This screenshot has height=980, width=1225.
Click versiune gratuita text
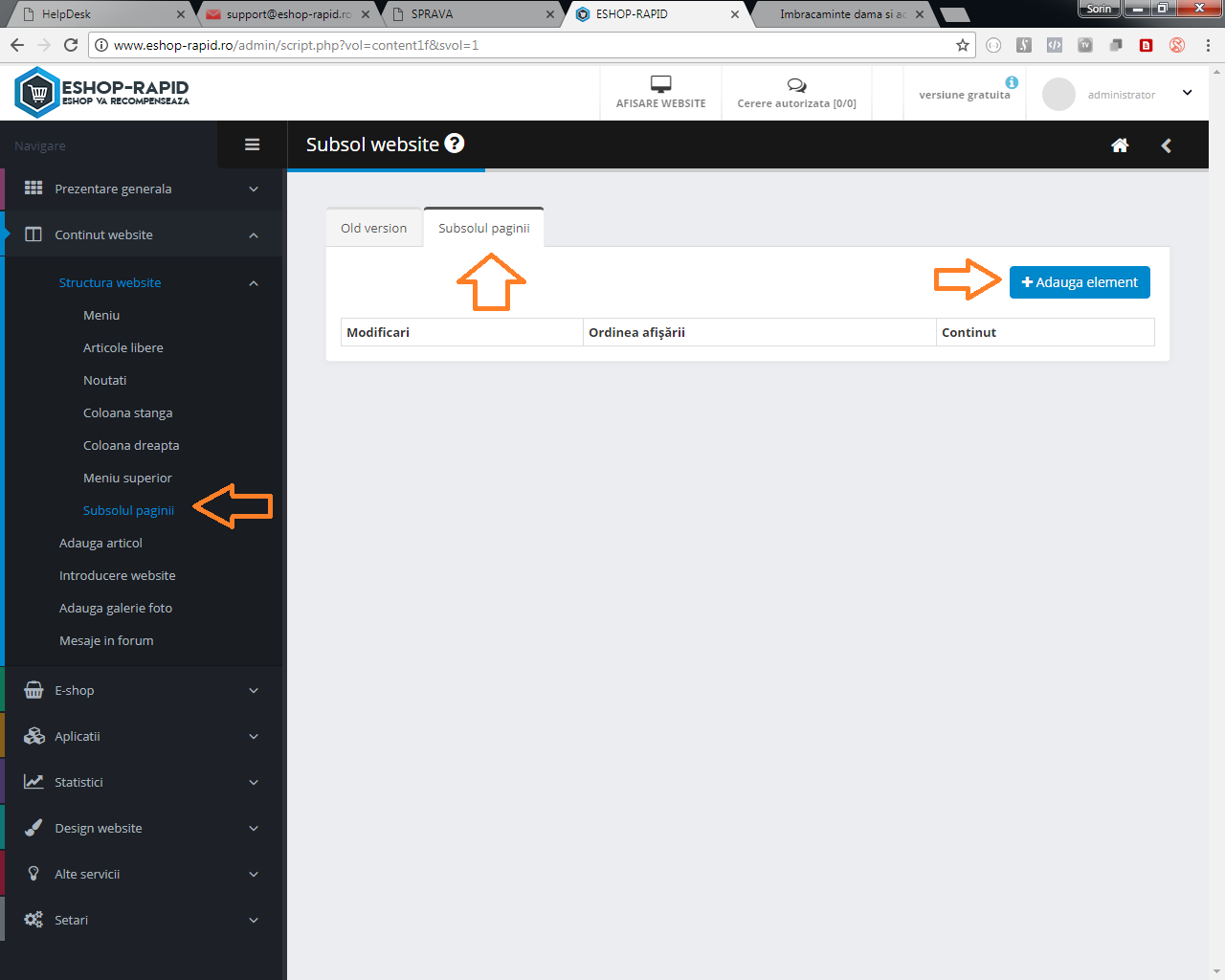pos(965,95)
